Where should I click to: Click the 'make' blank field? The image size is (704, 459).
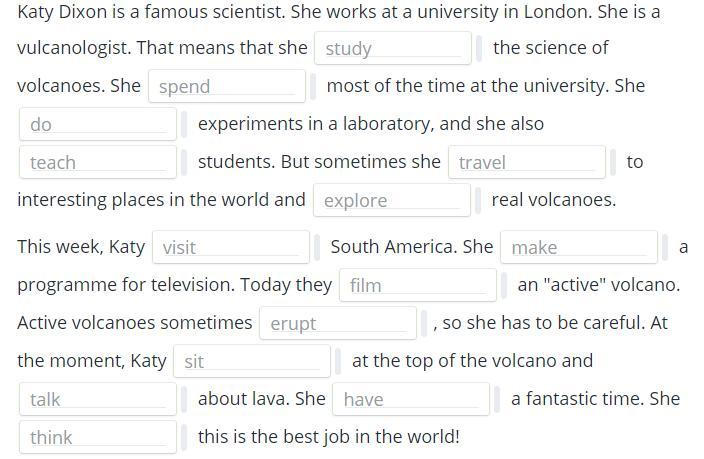point(579,247)
